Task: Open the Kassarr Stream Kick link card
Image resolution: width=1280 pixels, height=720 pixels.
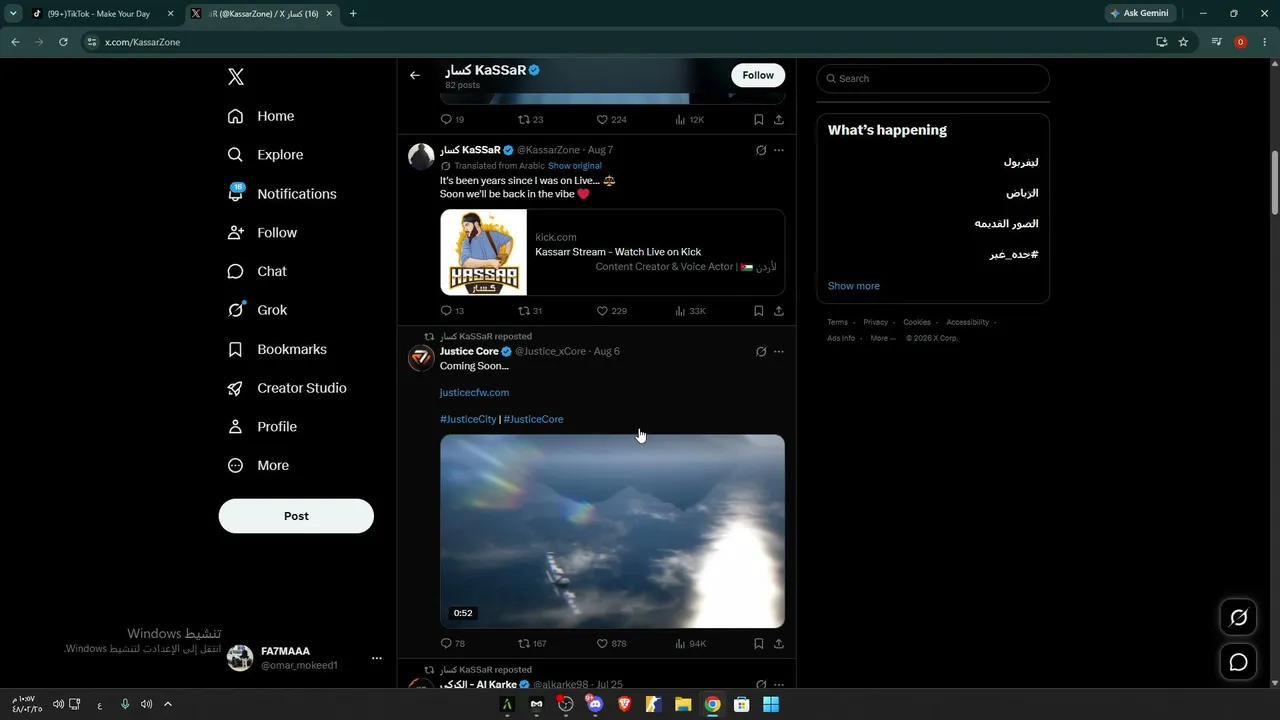Action: pos(612,252)
